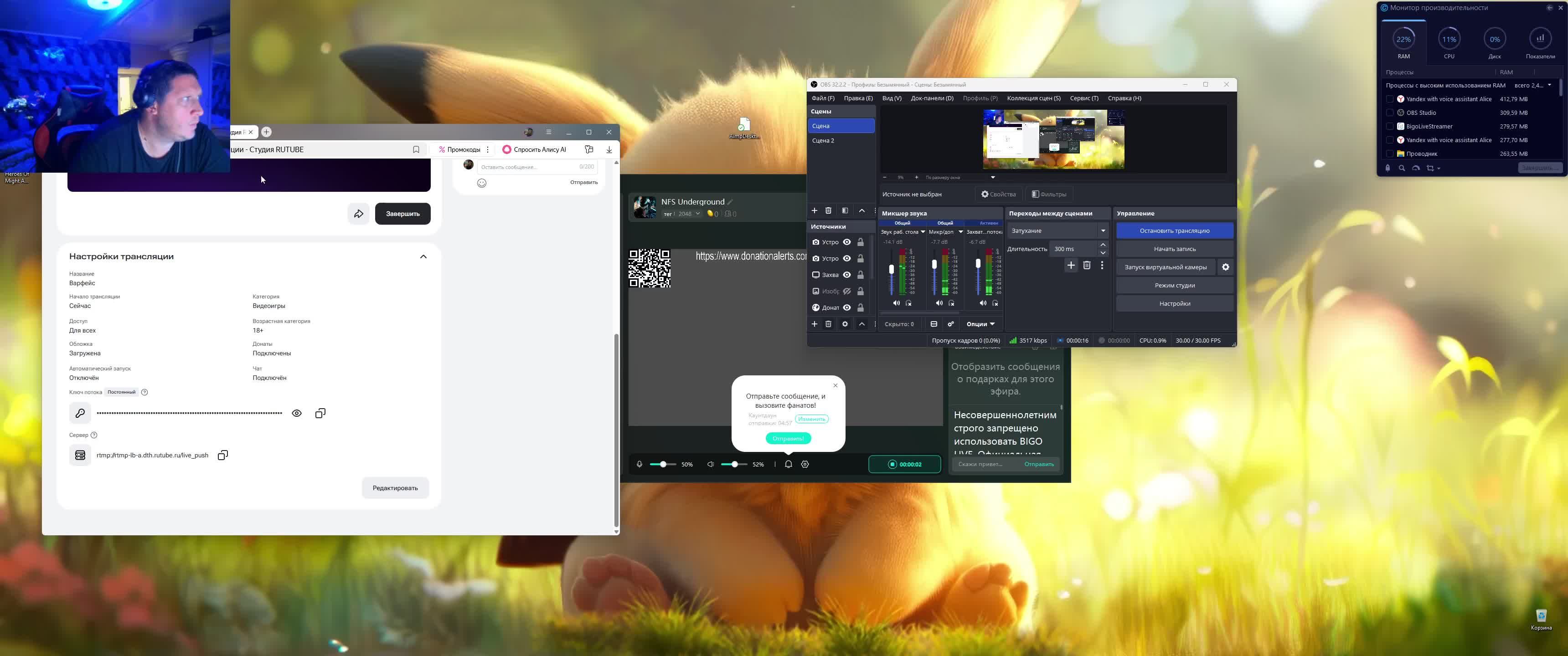This screenshot has height=656, width=1568.
Task: Toggle lock on the Донат source
Action: click(x=861, y=308)
